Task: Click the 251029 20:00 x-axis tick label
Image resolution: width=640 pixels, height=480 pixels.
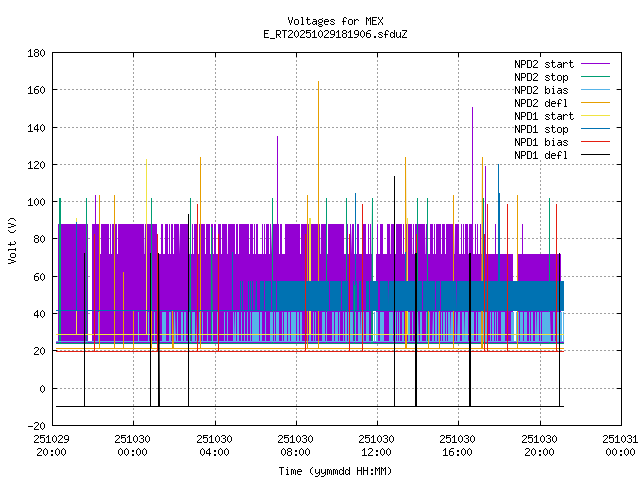Action: coord(50,445)
